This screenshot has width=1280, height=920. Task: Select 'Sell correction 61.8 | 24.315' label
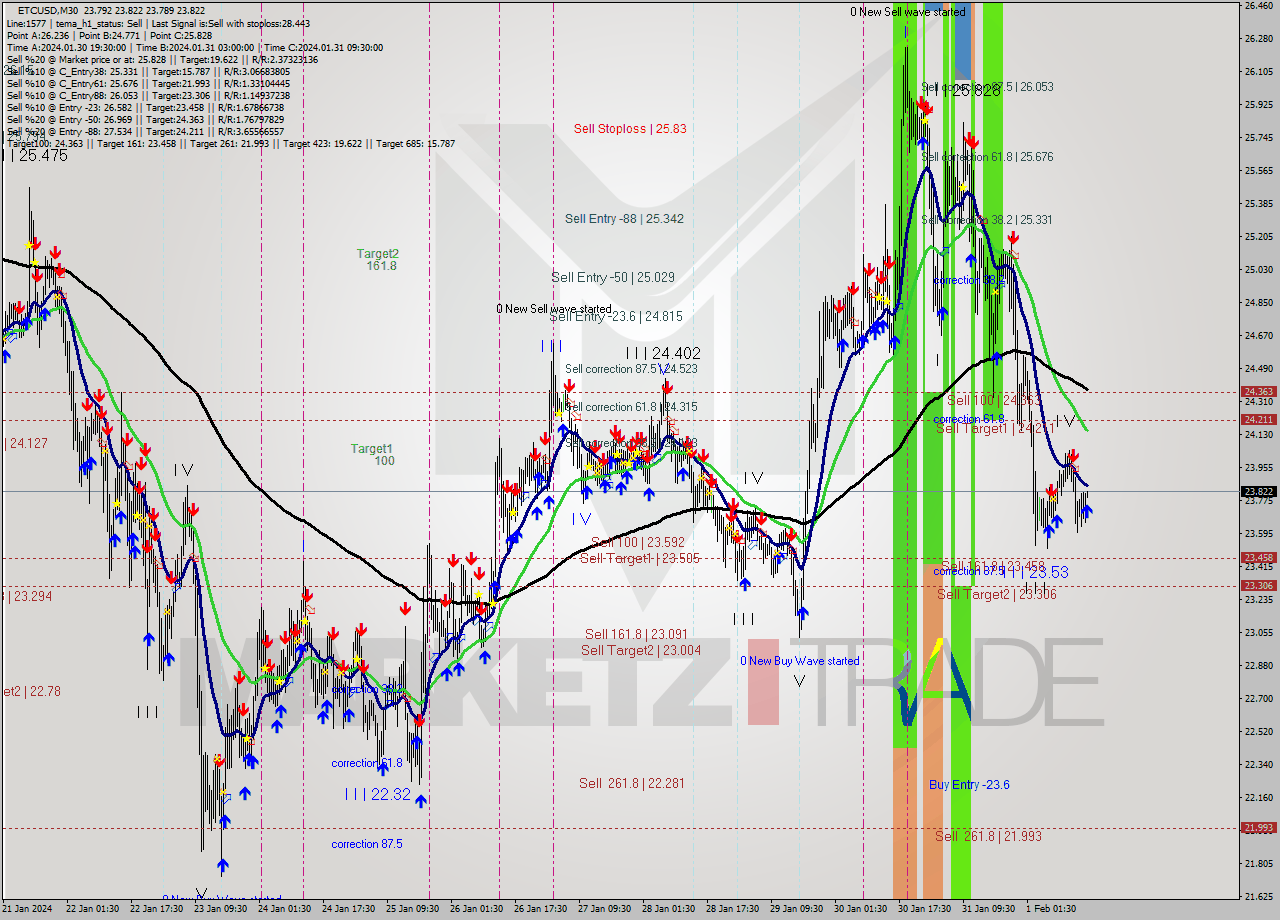click(x=631, y=407)
